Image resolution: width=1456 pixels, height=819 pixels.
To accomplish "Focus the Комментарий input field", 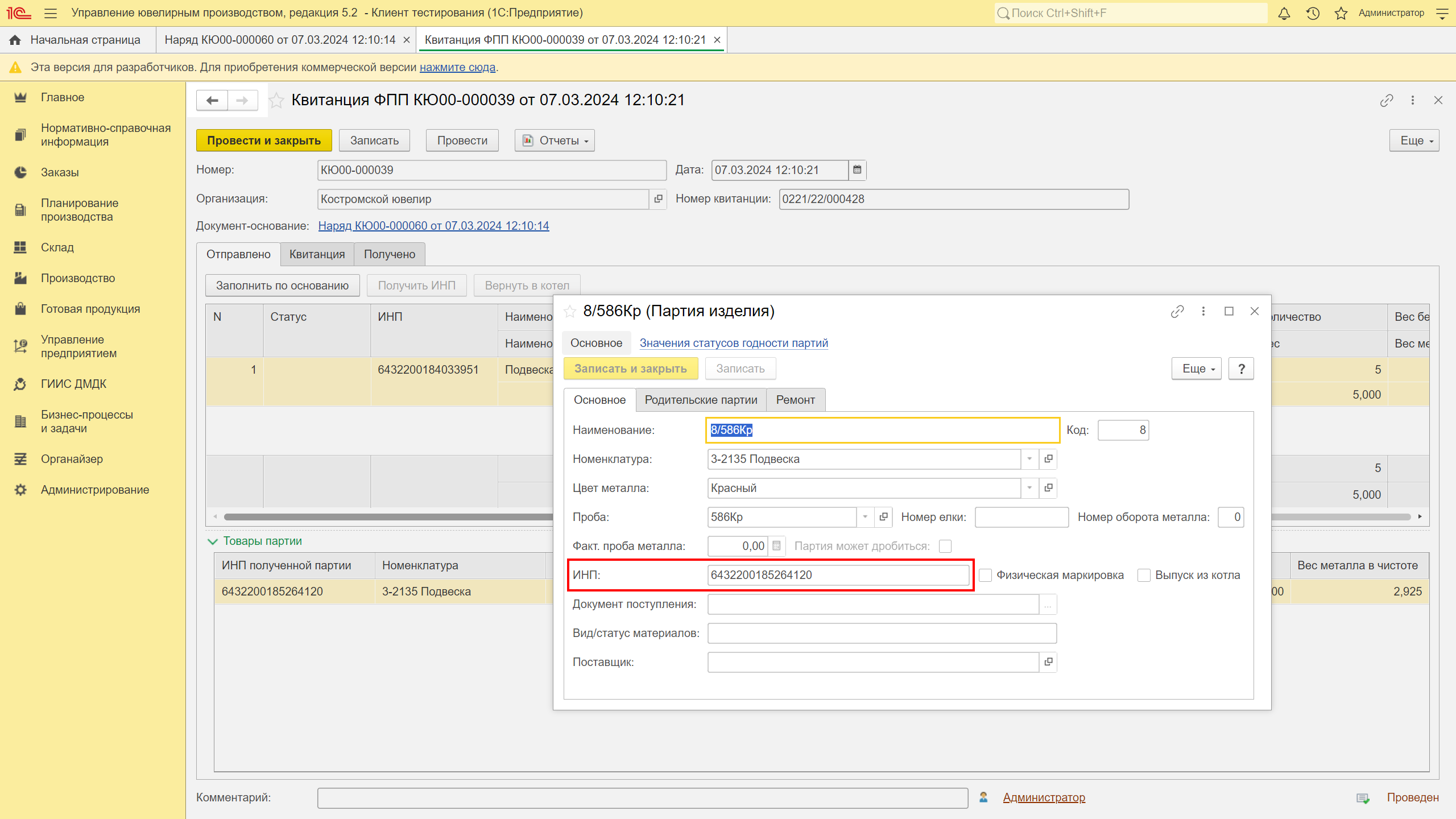I will click(x=643, y=798).
